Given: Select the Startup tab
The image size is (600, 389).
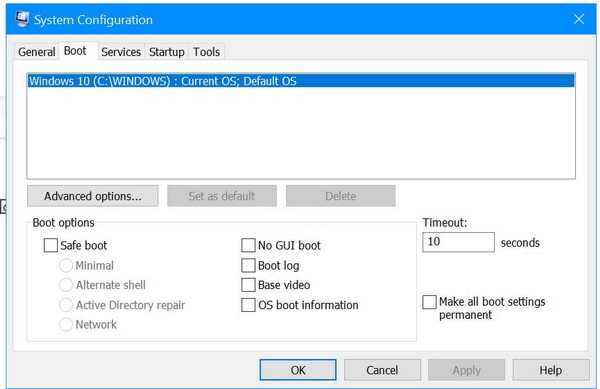Looking at the screenshot, I should (166, 52).
